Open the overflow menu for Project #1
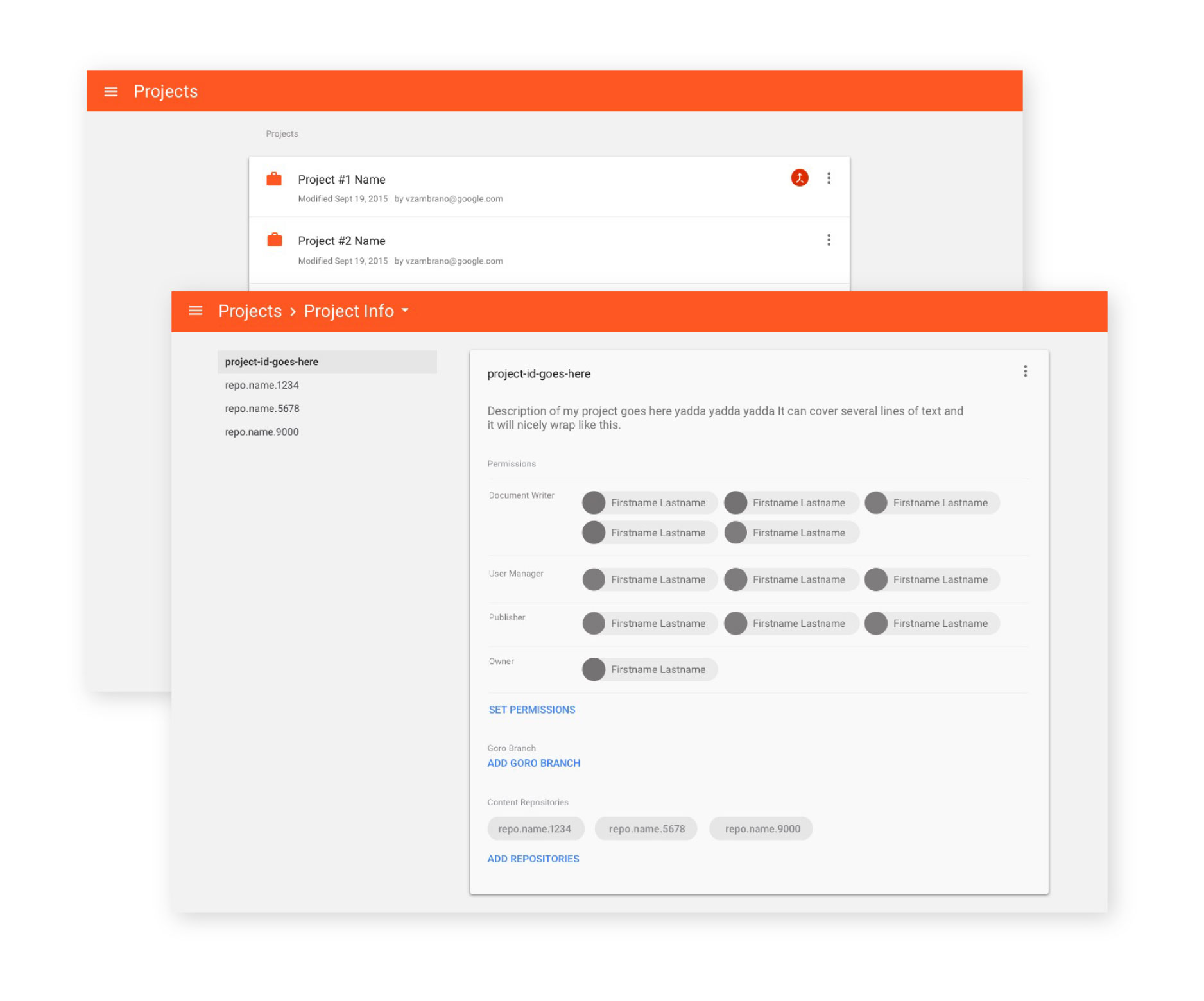1204x1001 pixels. [x=829, y=178]
